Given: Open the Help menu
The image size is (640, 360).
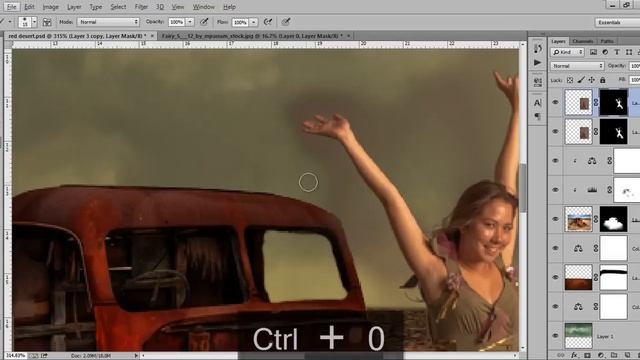Looking at the screenshot, I should tap(229, 7).
